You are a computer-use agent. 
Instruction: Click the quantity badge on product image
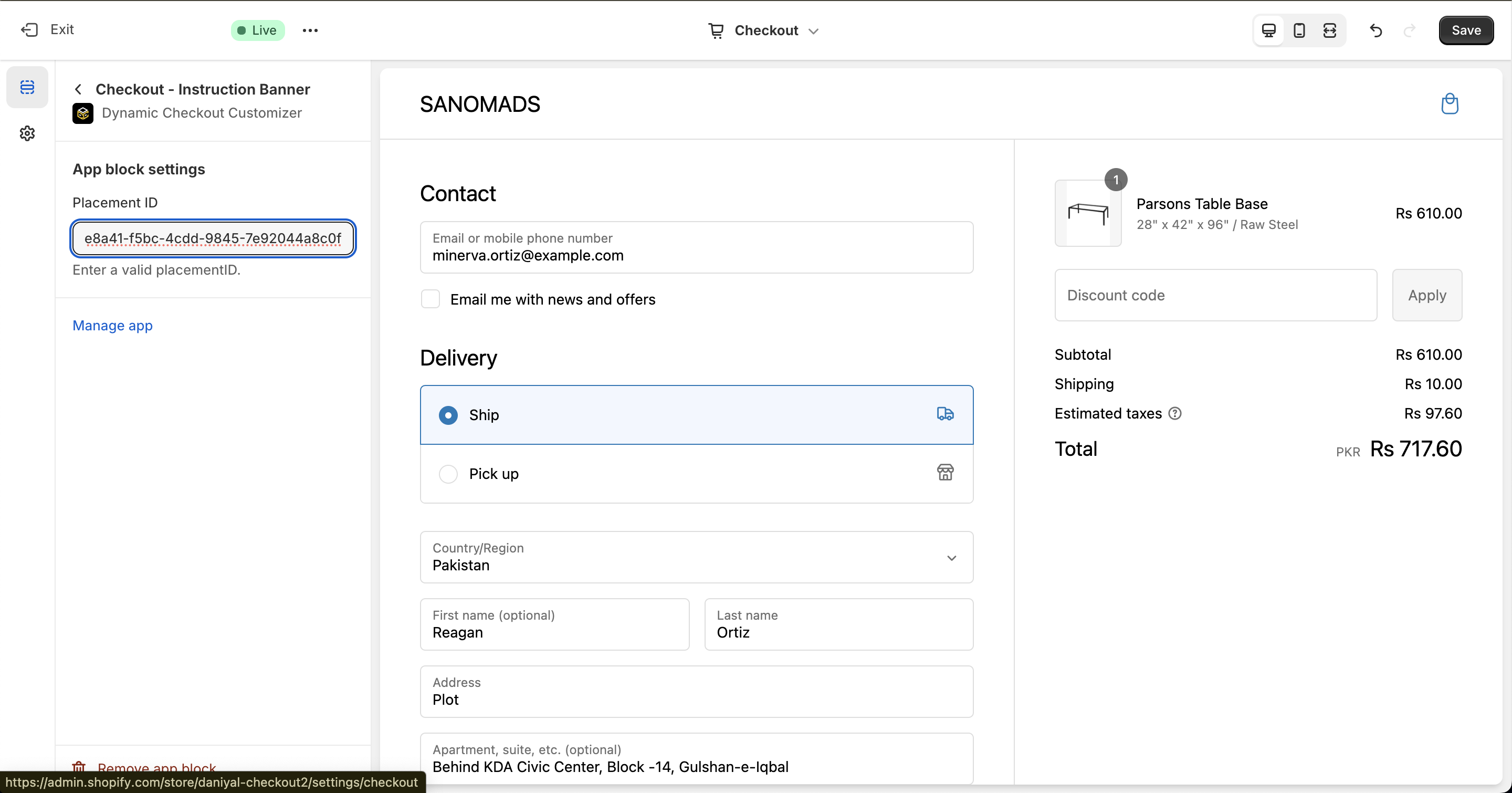pos(1116,180)
